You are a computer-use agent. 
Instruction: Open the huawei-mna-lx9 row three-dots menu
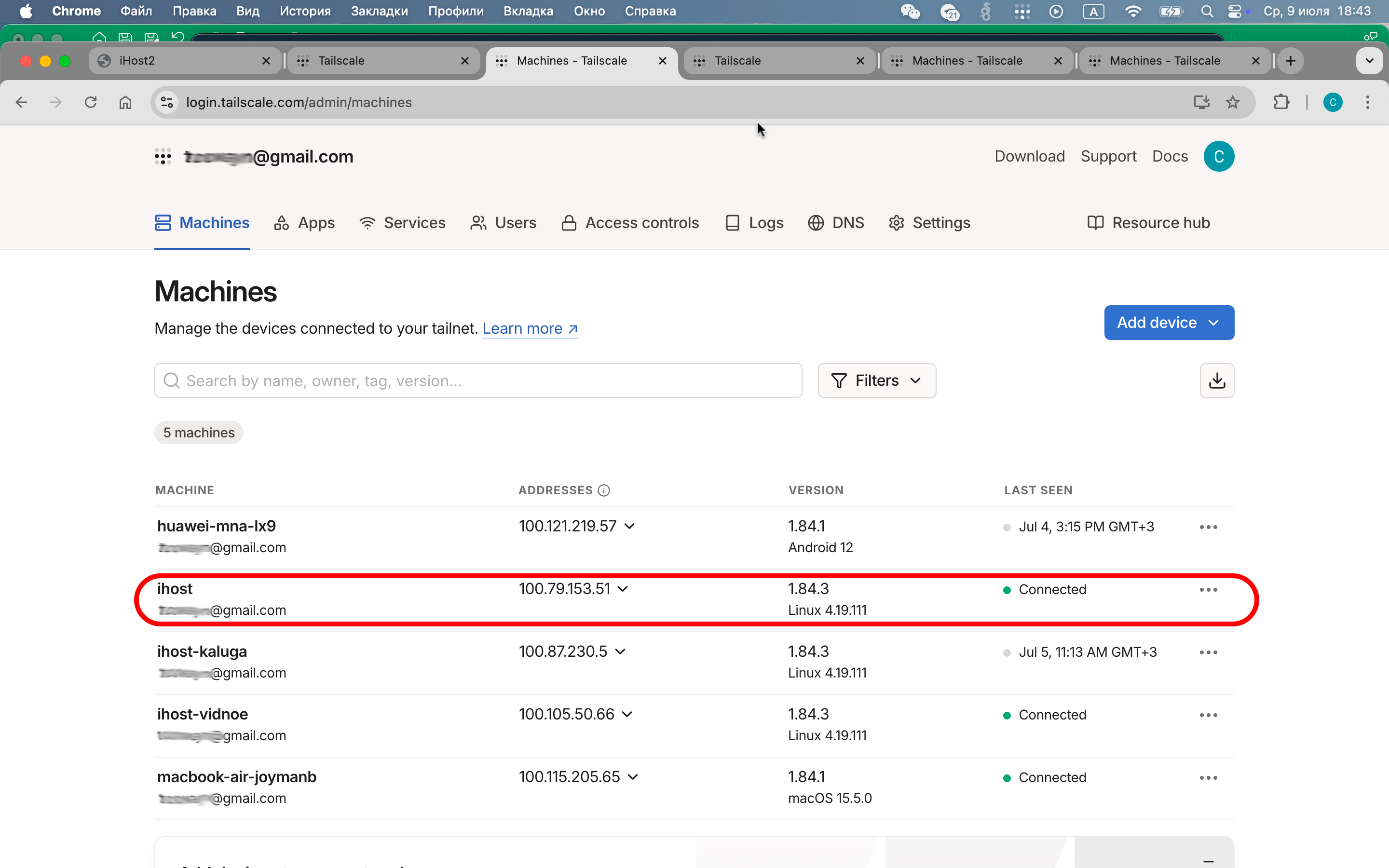point(1208,527)
